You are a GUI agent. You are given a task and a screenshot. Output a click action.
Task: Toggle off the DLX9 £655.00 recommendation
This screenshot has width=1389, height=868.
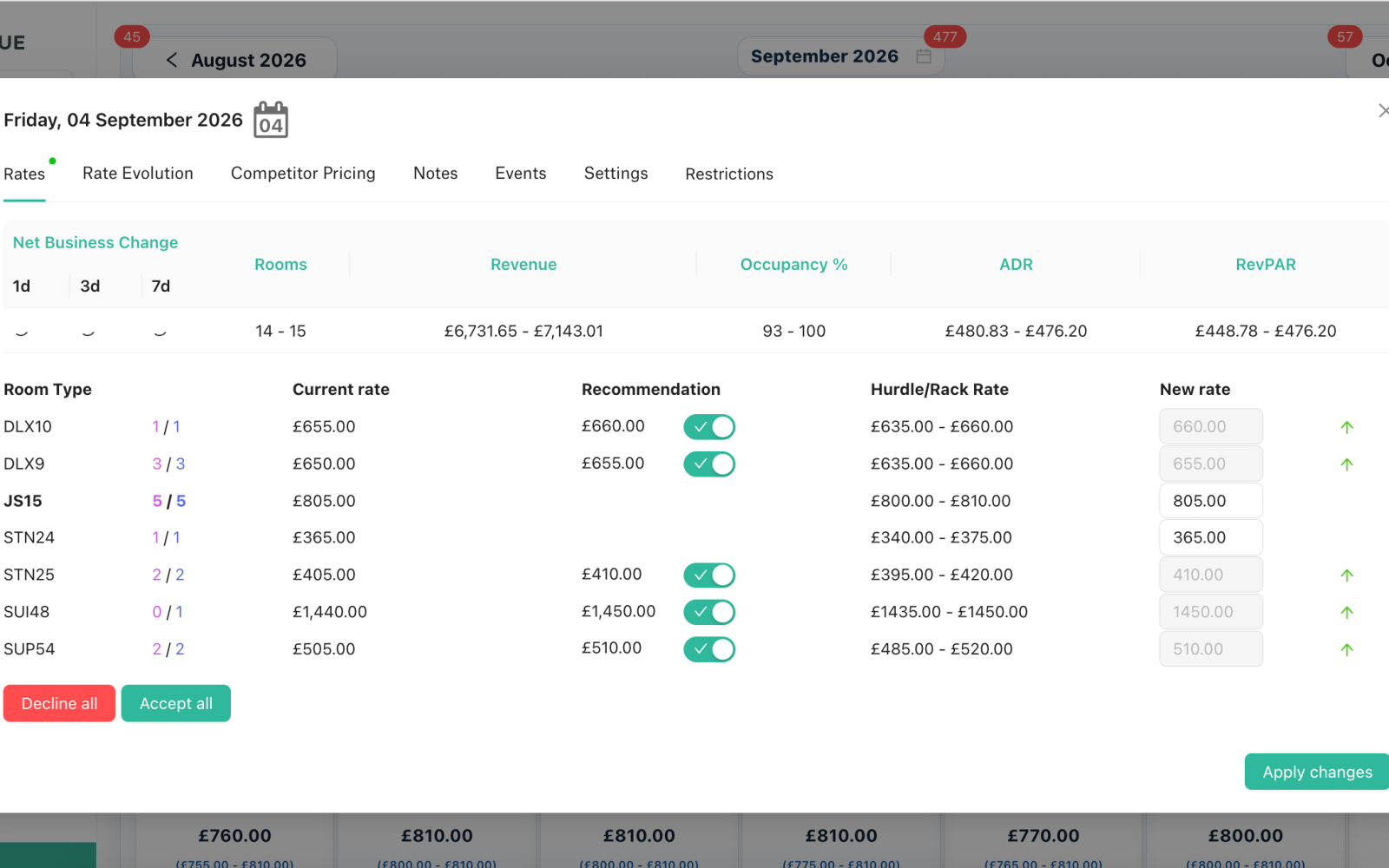click(709, 464)
